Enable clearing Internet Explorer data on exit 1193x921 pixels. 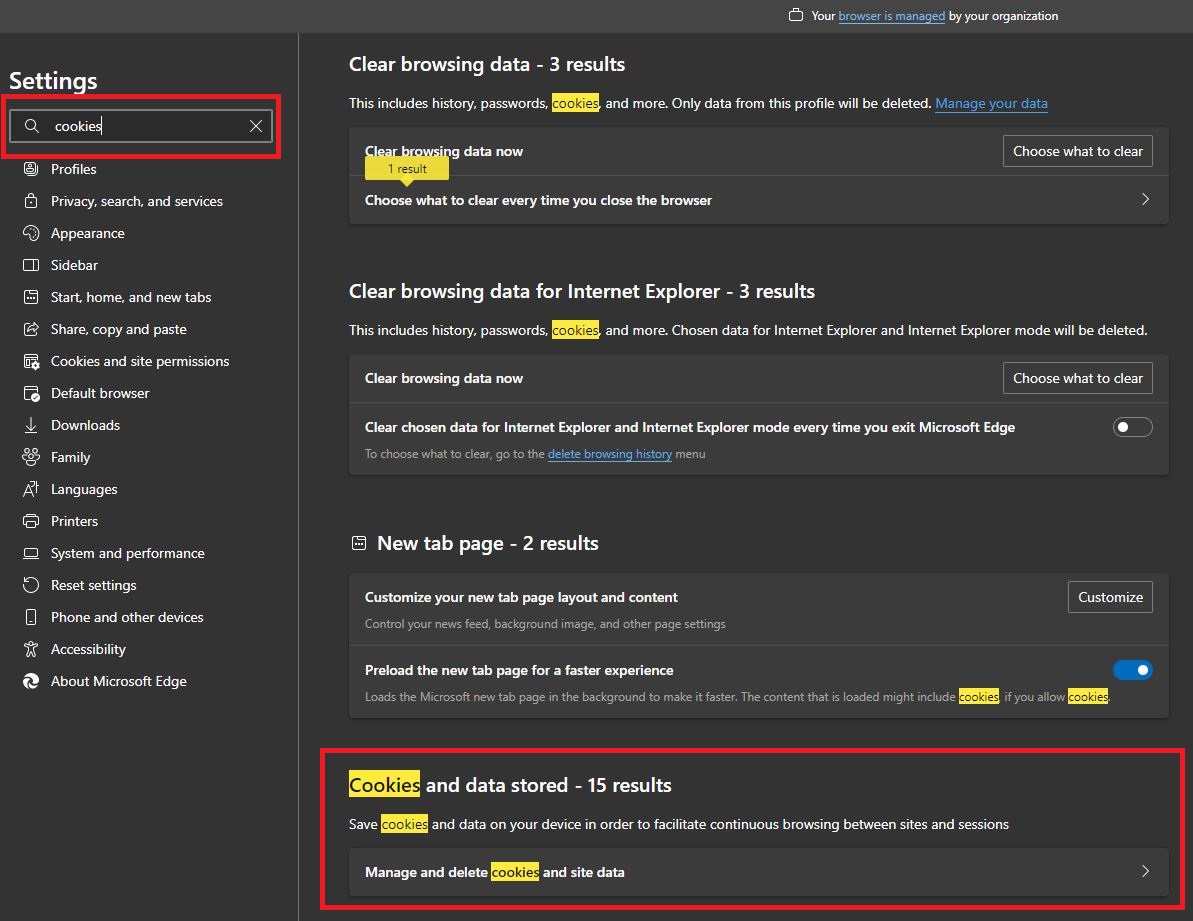pos(1132,427)
